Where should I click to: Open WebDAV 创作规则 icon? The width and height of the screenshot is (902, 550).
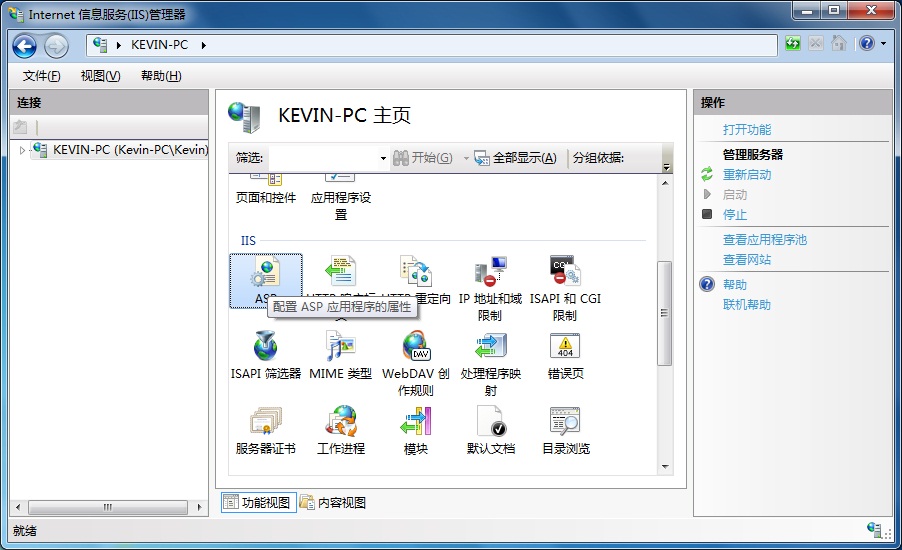416,348
